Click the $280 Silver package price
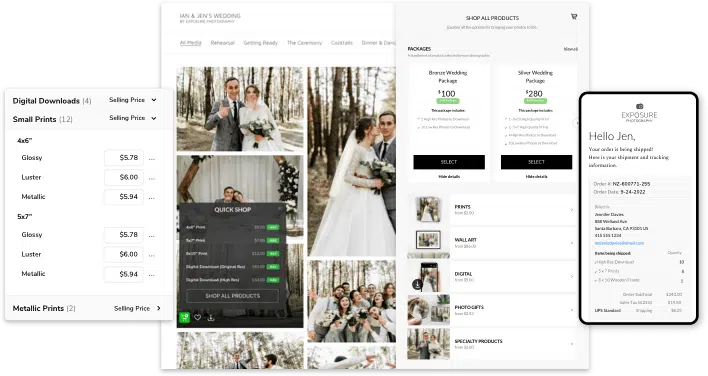Viewport: 708px width, 376px height. tap(534, 93)
